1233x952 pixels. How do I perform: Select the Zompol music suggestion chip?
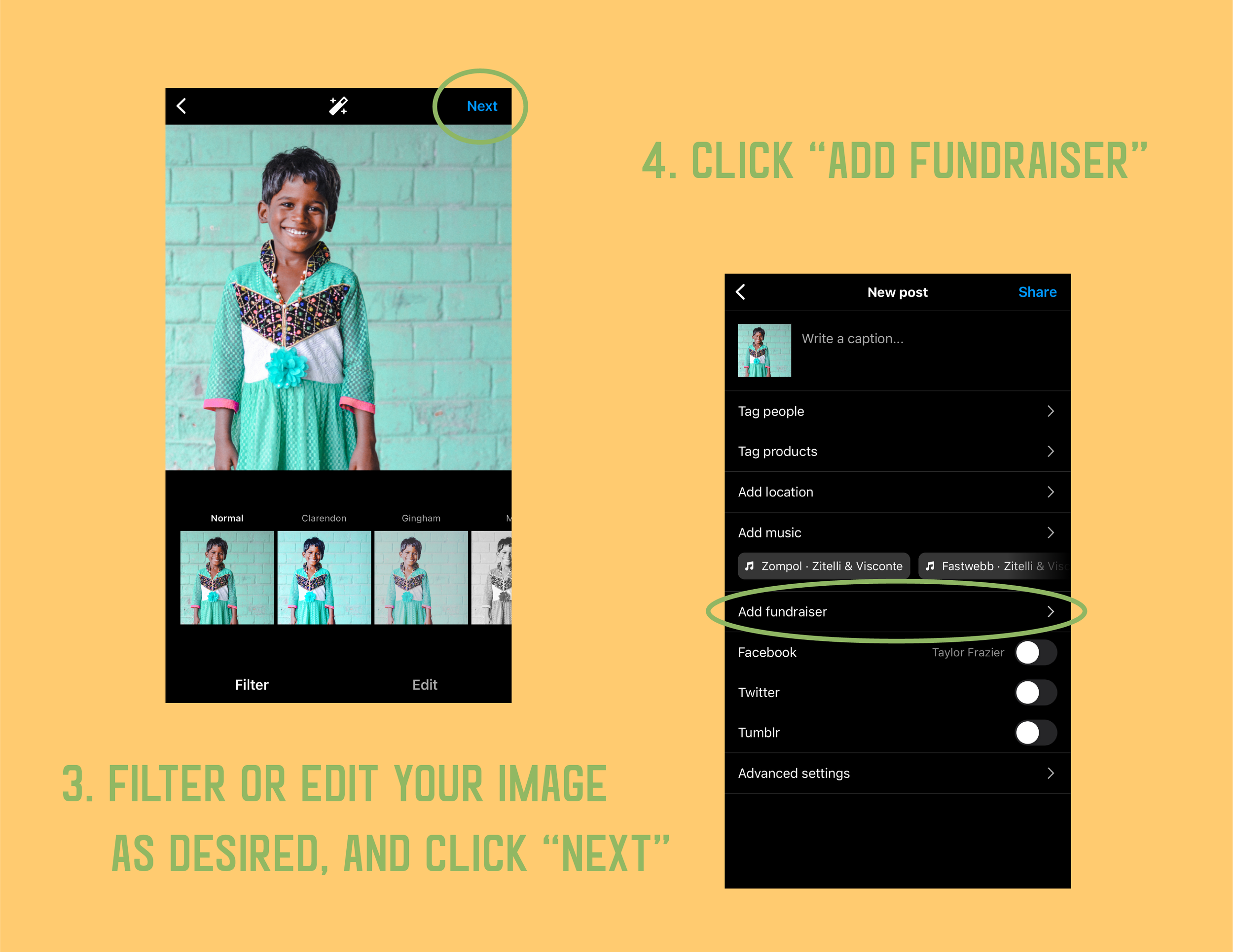(824, 566)
